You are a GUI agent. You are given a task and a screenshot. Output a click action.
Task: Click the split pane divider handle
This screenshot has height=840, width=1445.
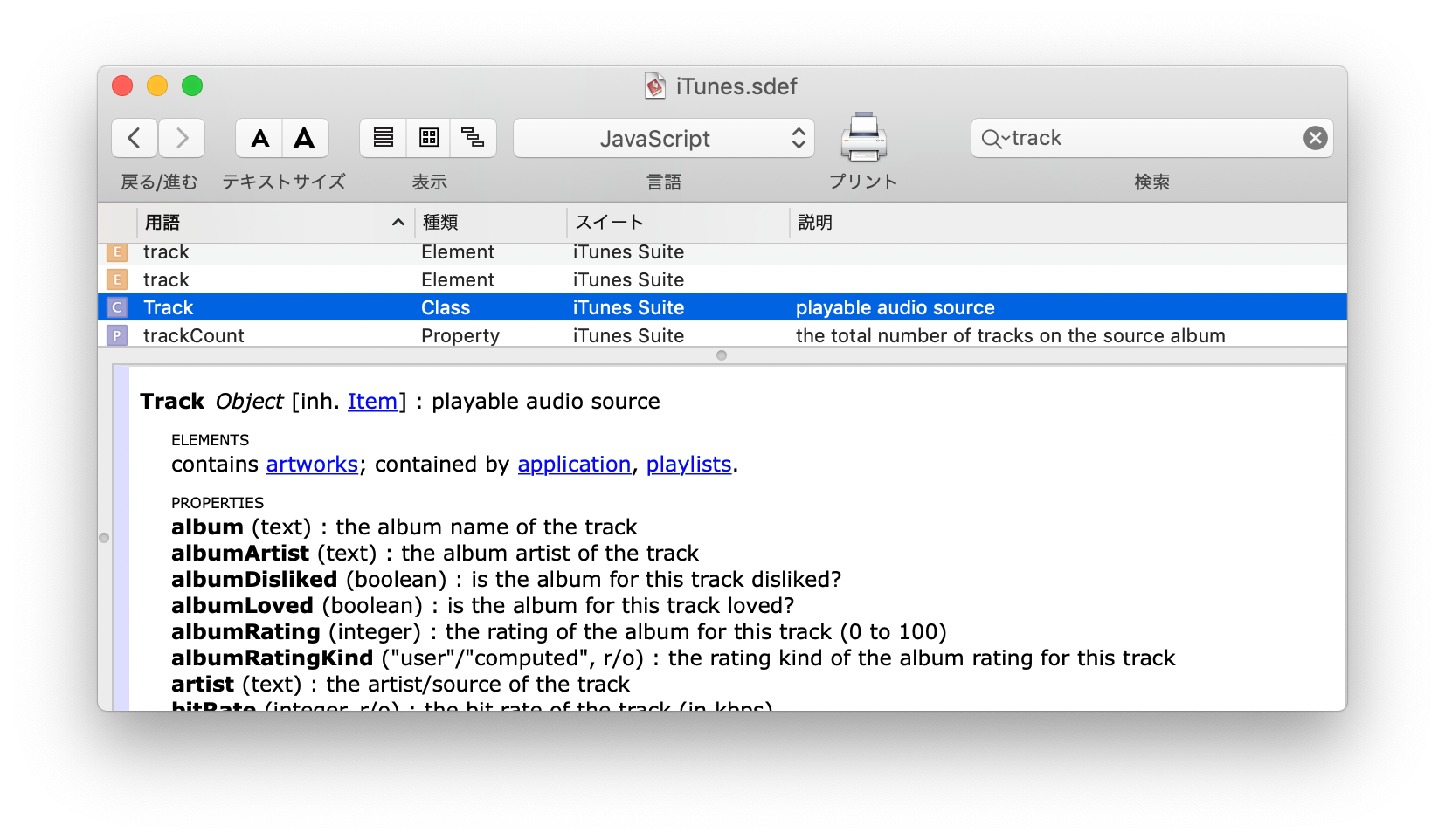(x=722, y=355)
